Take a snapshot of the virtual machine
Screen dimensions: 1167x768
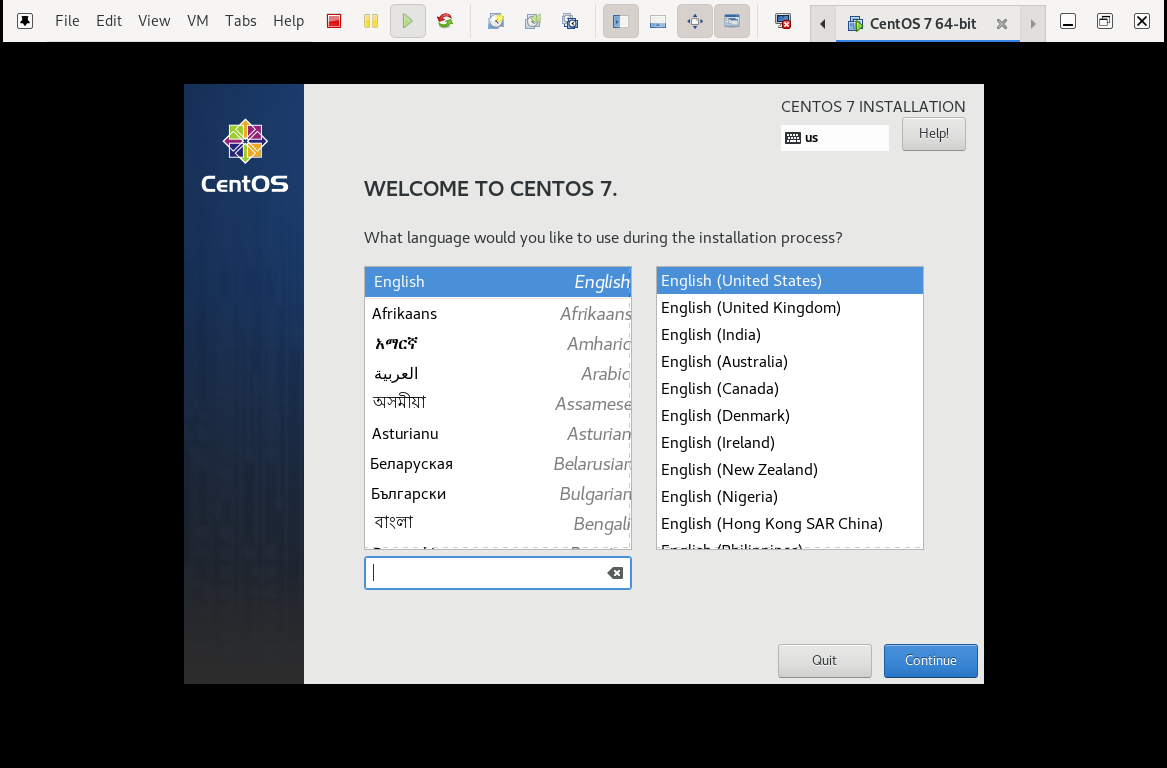496,21
